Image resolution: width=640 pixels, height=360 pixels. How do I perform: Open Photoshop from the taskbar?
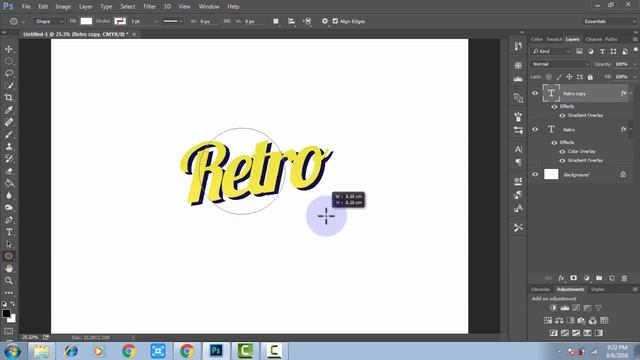[216, 351]
